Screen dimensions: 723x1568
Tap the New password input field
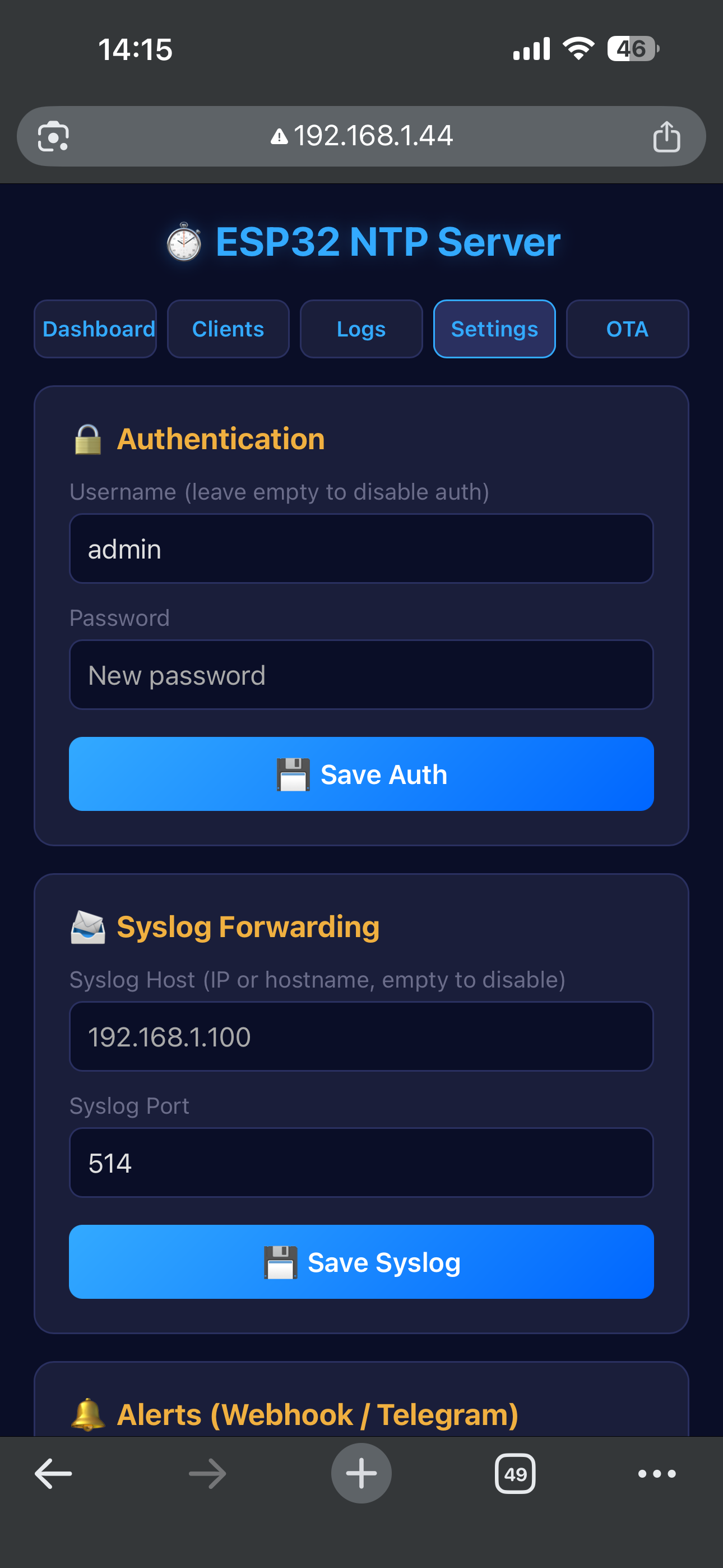[361, 675]
